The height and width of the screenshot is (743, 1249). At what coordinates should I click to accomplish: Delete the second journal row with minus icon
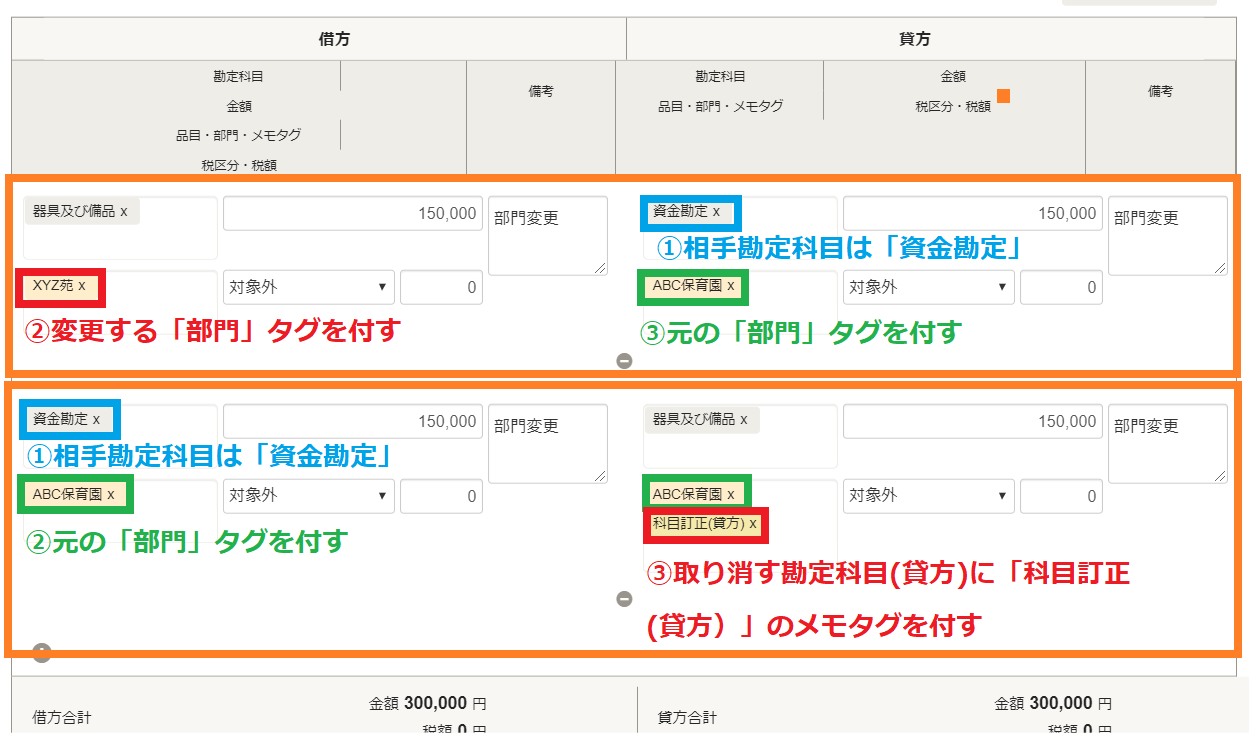click(624, 599)
